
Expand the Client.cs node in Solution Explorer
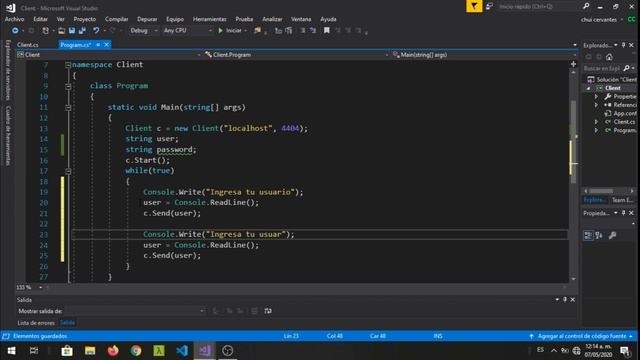point(596,122)
